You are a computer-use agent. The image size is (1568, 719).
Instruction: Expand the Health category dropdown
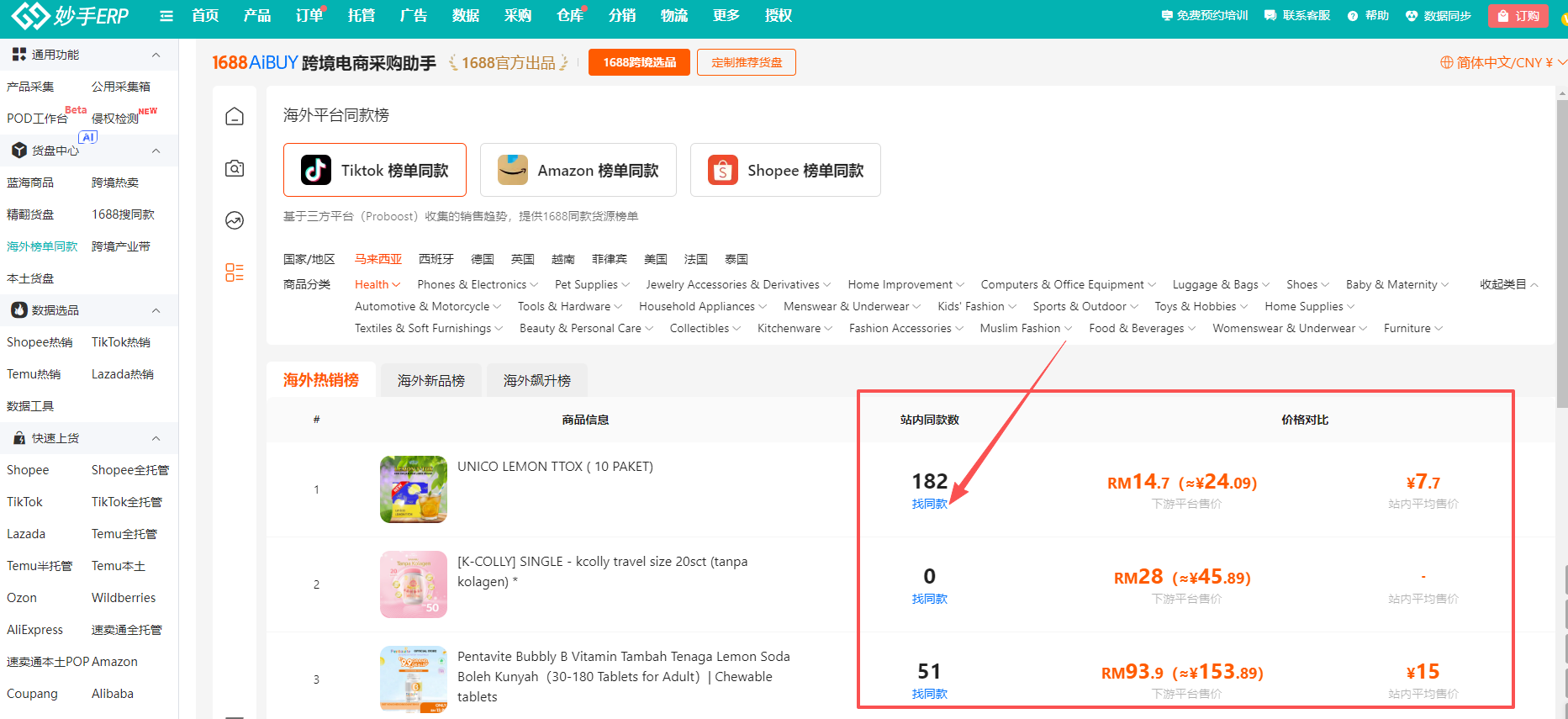377,284
